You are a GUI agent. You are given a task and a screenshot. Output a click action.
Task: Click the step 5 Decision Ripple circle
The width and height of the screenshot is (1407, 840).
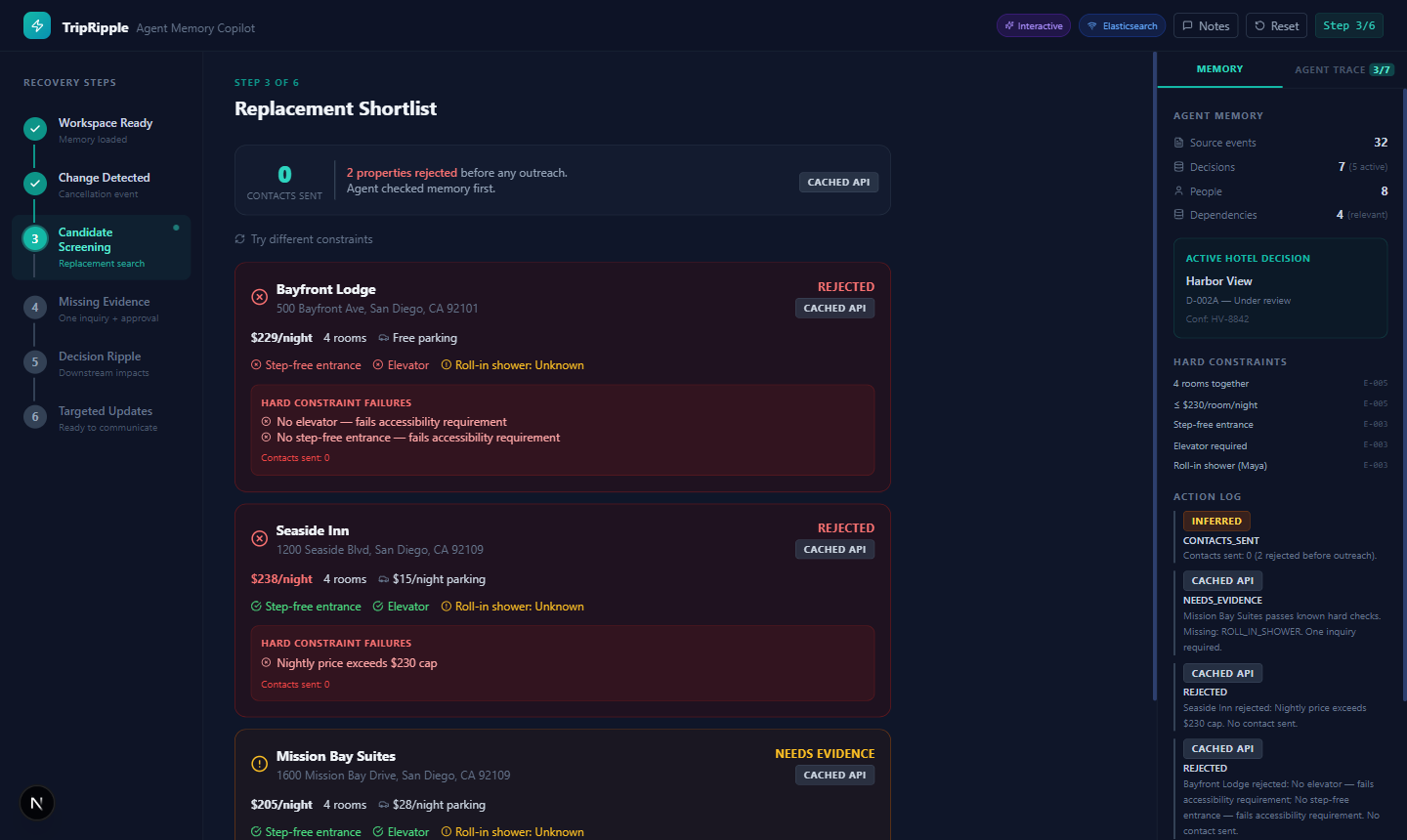pyautogui.click(x=35, y=362)
